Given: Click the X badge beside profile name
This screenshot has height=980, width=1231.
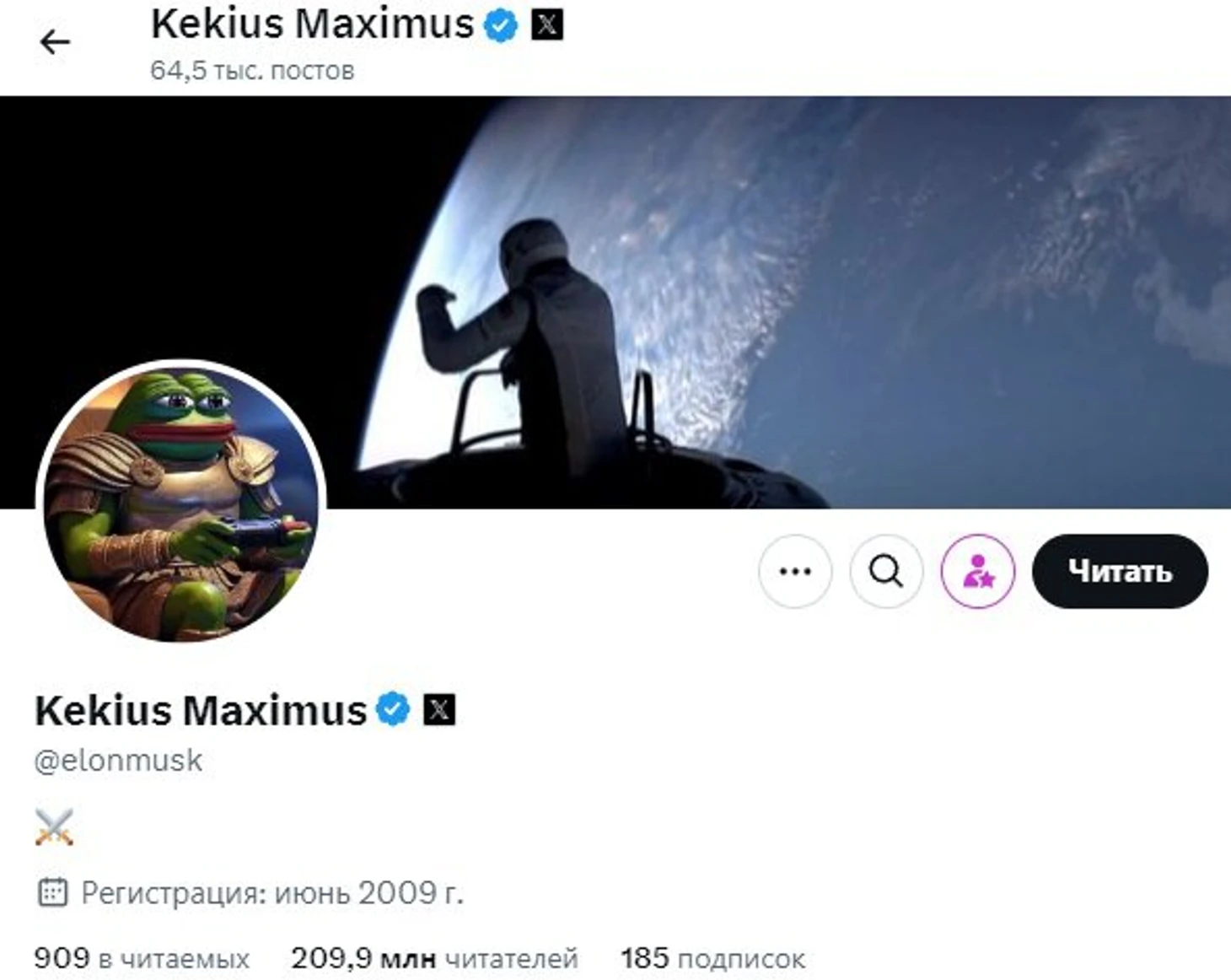Looking at the screenshot, I should pyautogui.click(x=439, y=709).
